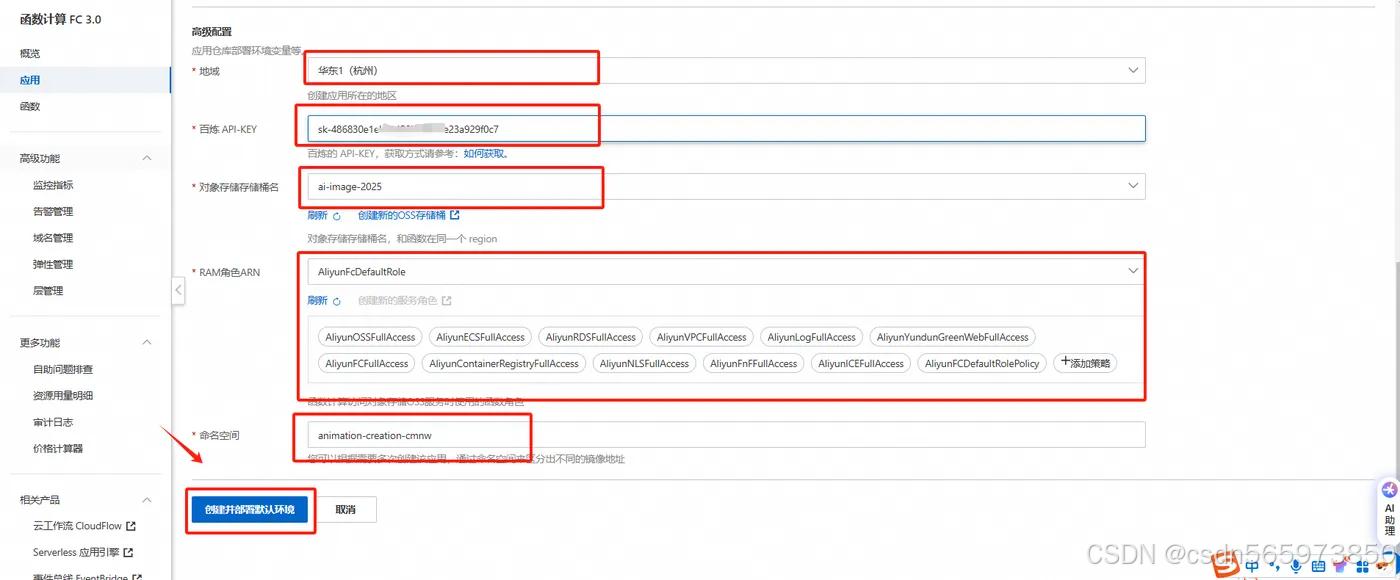Collapse the 更多功能 section
The image size is (1400, 580).
(147, 342)
